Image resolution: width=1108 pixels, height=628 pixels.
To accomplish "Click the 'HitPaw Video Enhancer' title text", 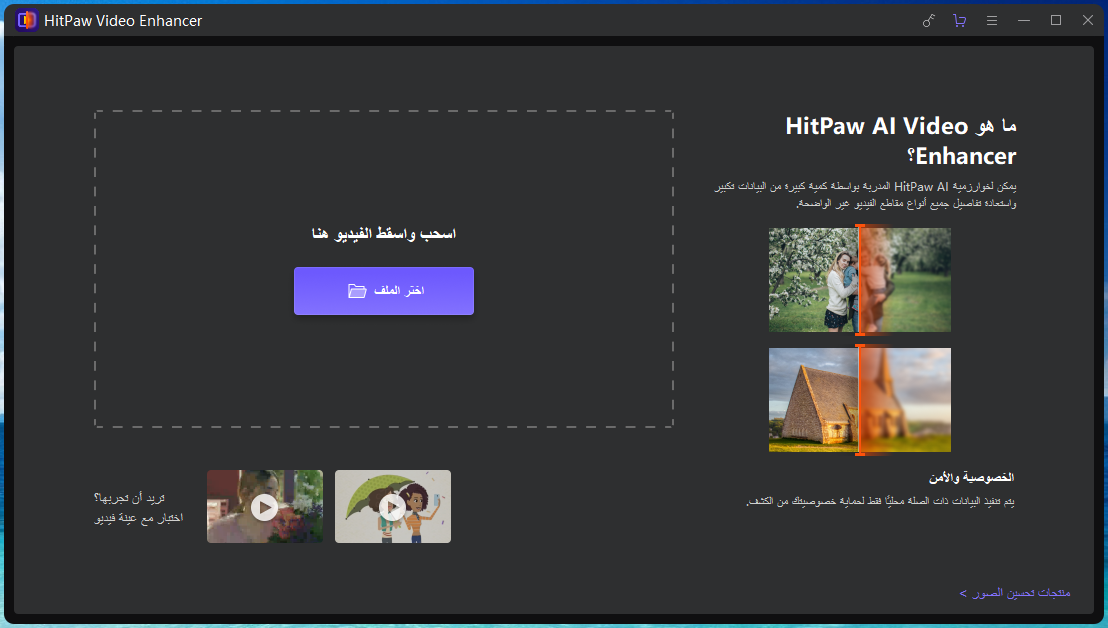I will [x=122, y=20].
